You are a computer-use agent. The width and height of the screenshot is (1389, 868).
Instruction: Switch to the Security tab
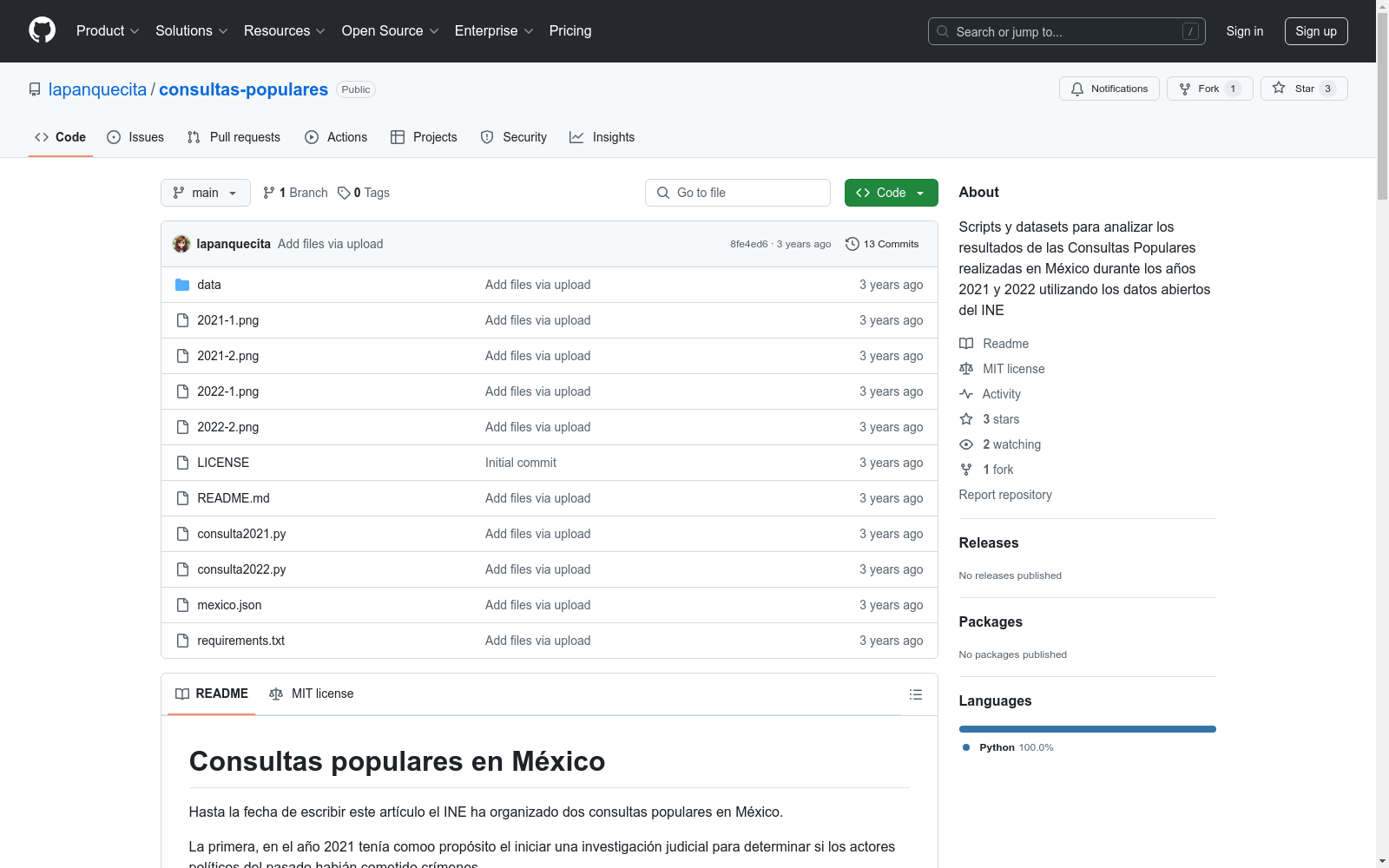(x=514, y=137)
